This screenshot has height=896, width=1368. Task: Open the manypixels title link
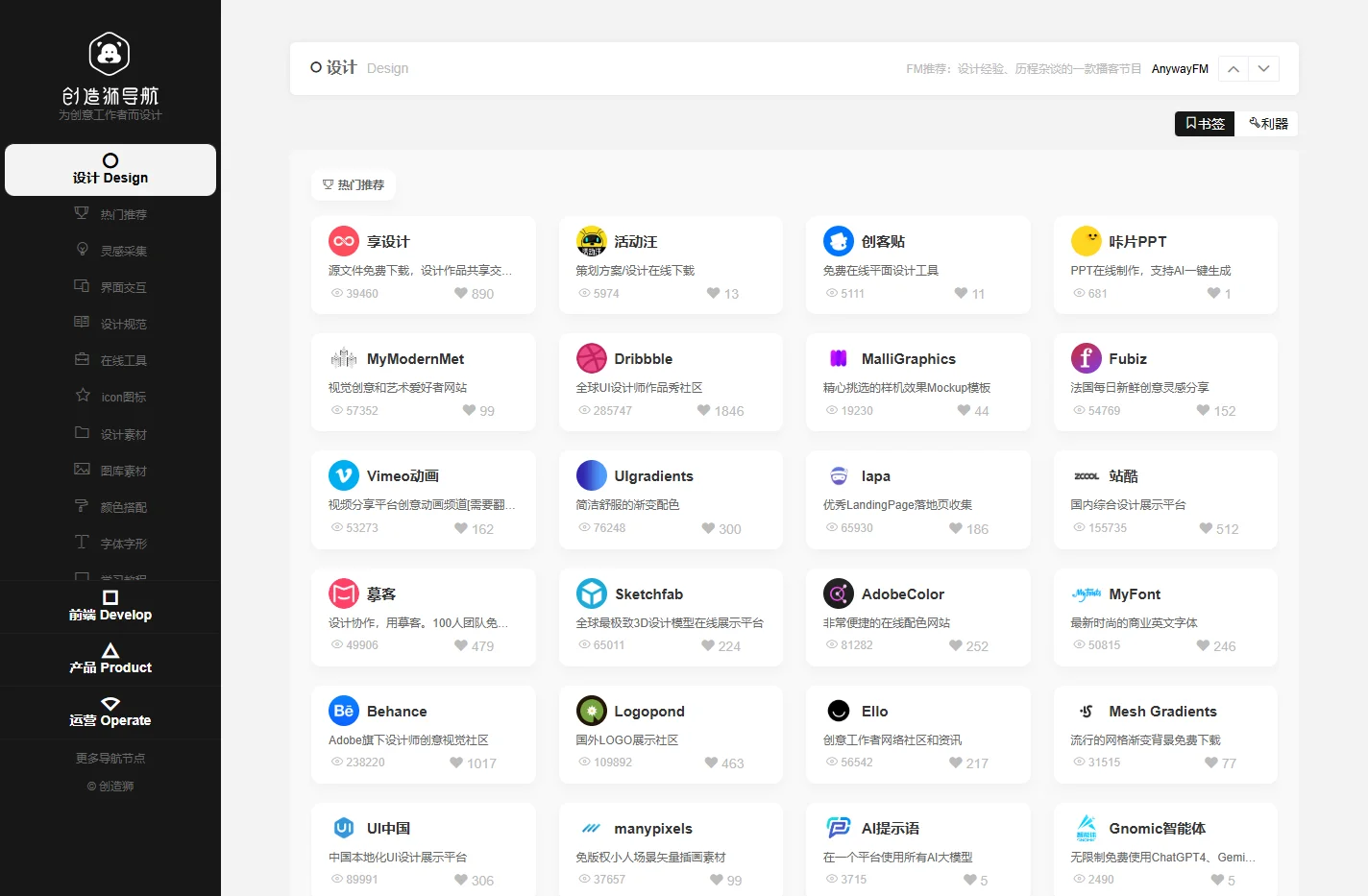(x=653, y=828)
